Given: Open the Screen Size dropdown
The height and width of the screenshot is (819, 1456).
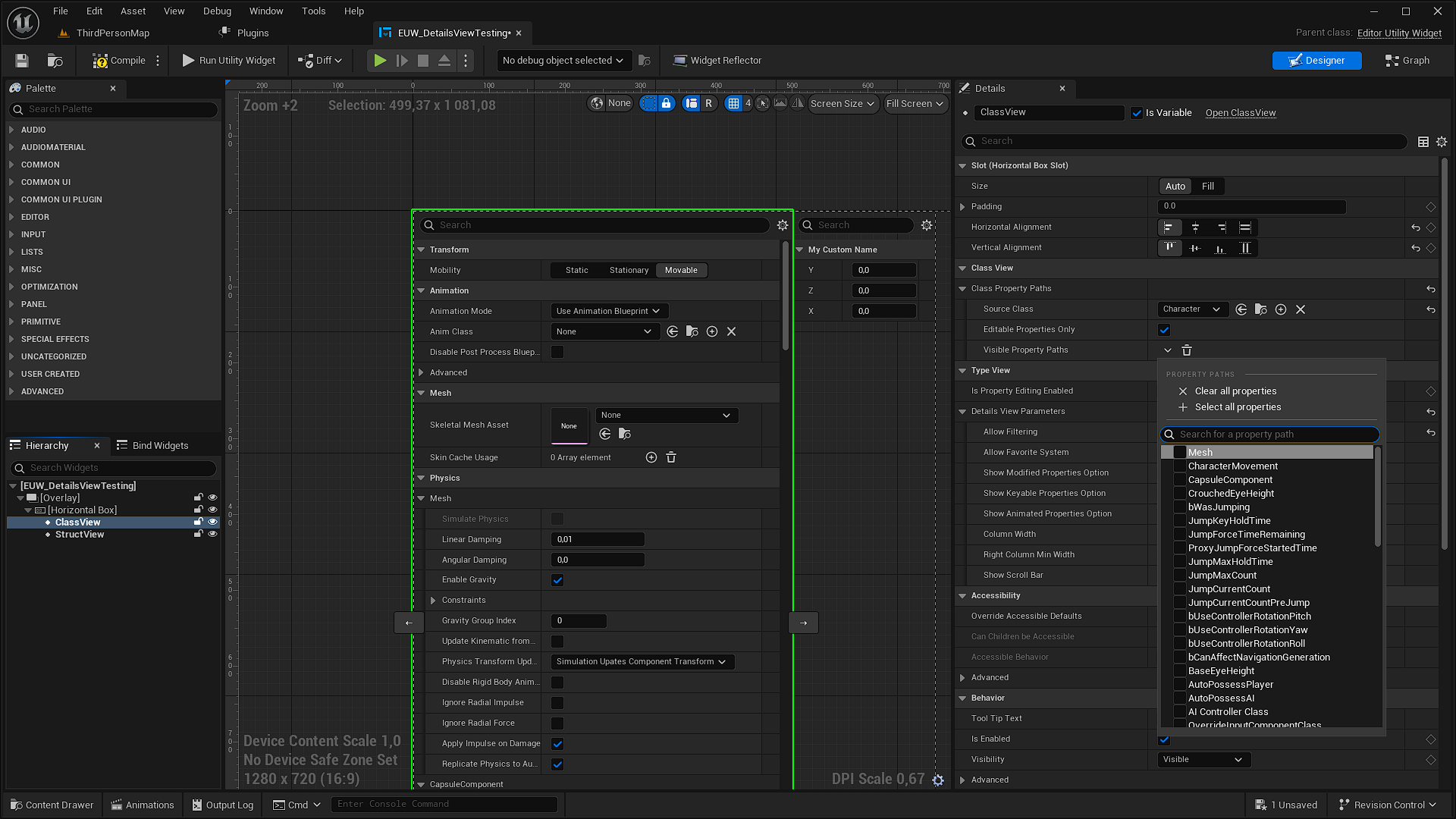Looking at the screenshot, I should coord(843,104).
